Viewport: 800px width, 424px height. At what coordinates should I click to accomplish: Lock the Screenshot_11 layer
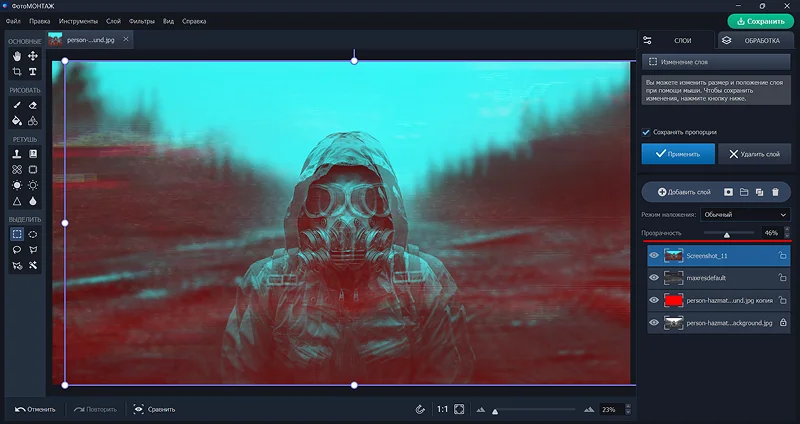click(x=782, y=256)
